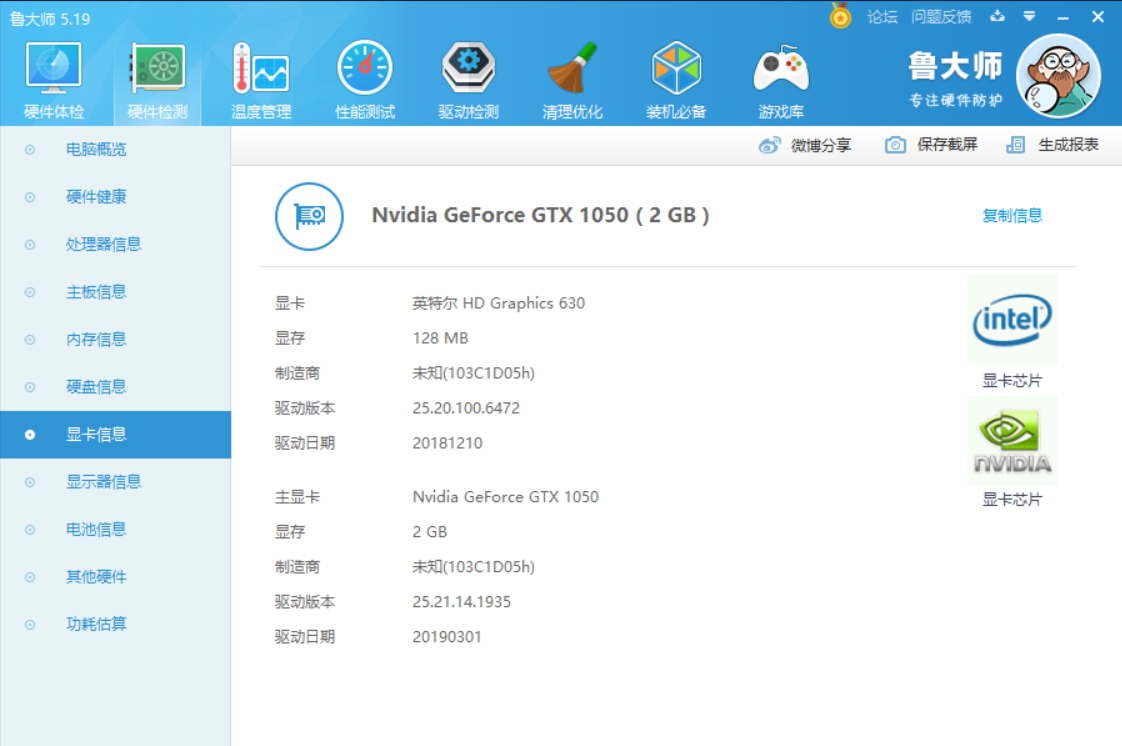Click the NVIDIA chip logo

tap(1012, 441)
